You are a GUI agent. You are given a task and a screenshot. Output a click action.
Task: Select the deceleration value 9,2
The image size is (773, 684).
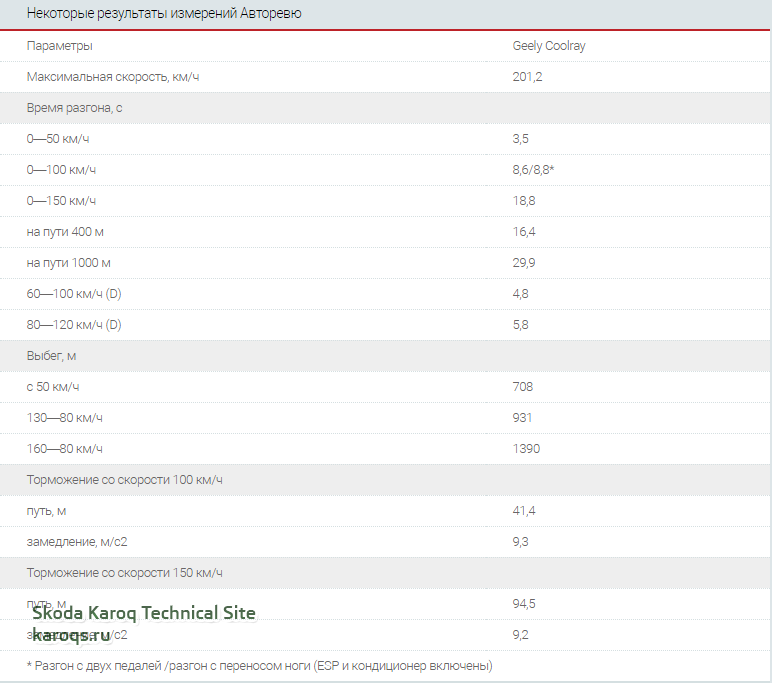(520, 635)
